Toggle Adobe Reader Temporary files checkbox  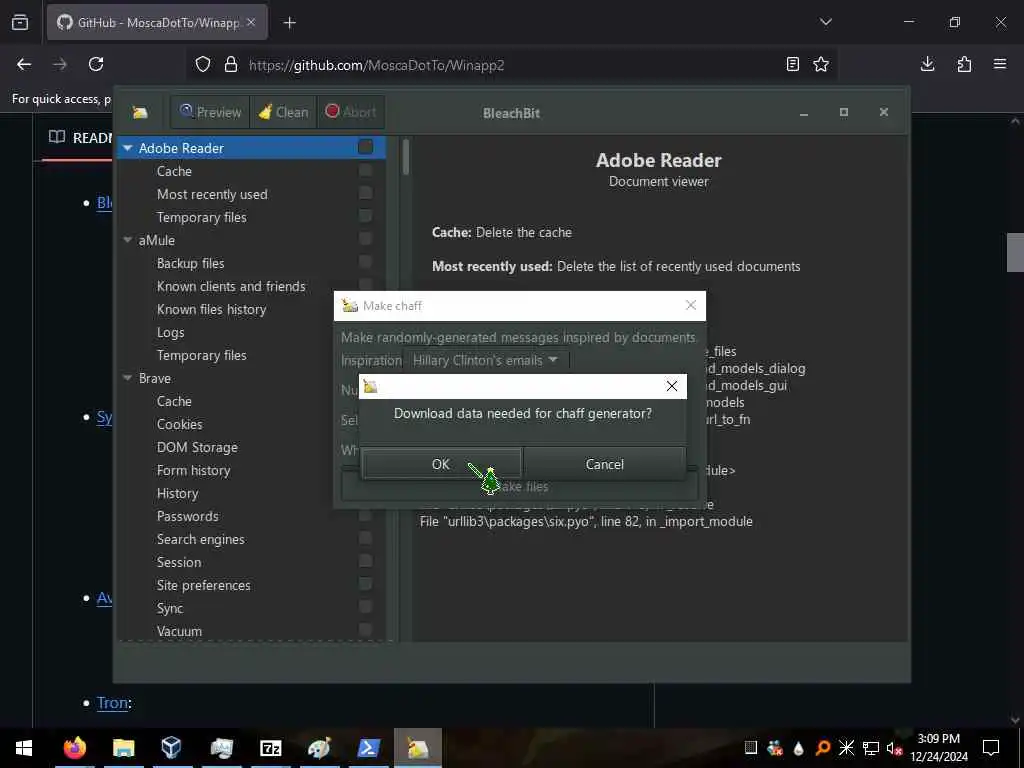[366, 216]
